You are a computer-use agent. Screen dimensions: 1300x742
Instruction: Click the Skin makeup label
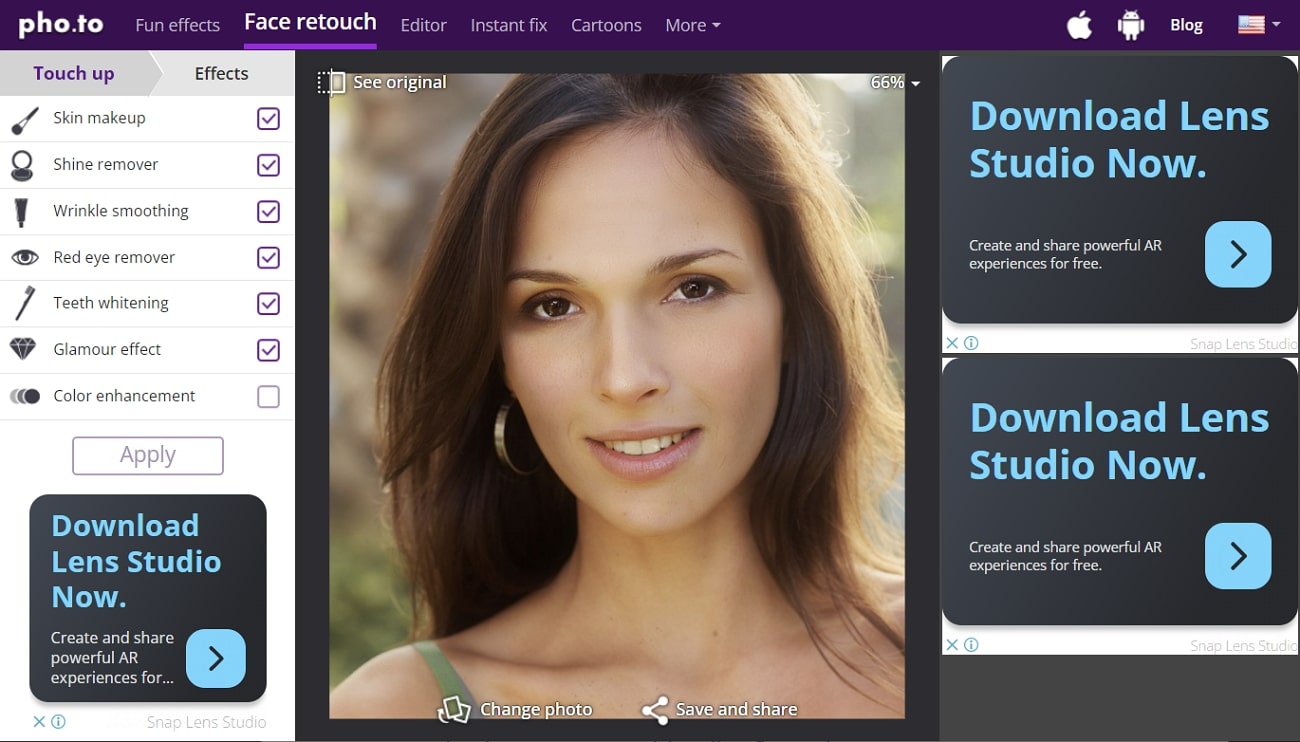99,118
